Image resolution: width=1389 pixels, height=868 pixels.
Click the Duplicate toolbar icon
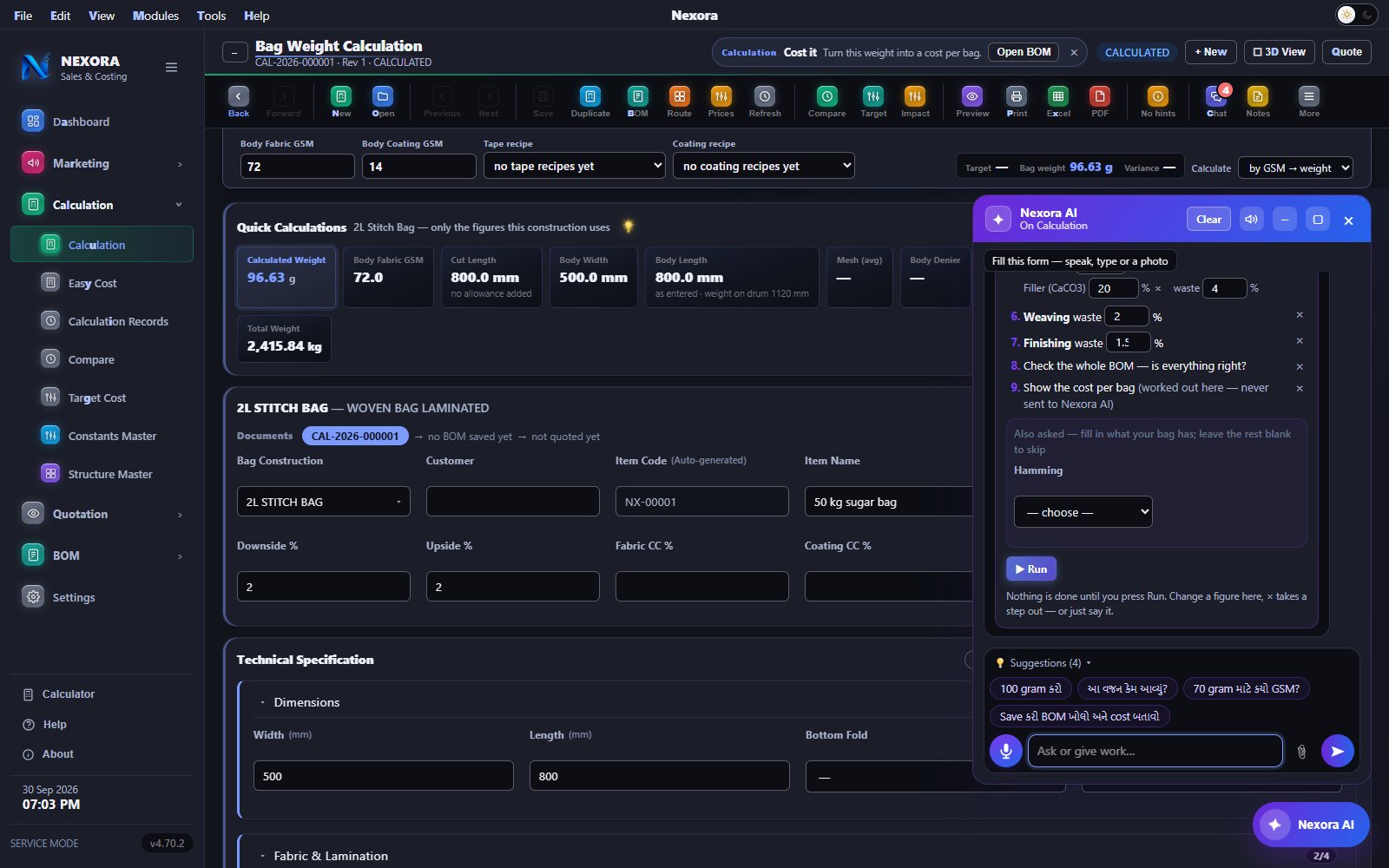point(590,102)
